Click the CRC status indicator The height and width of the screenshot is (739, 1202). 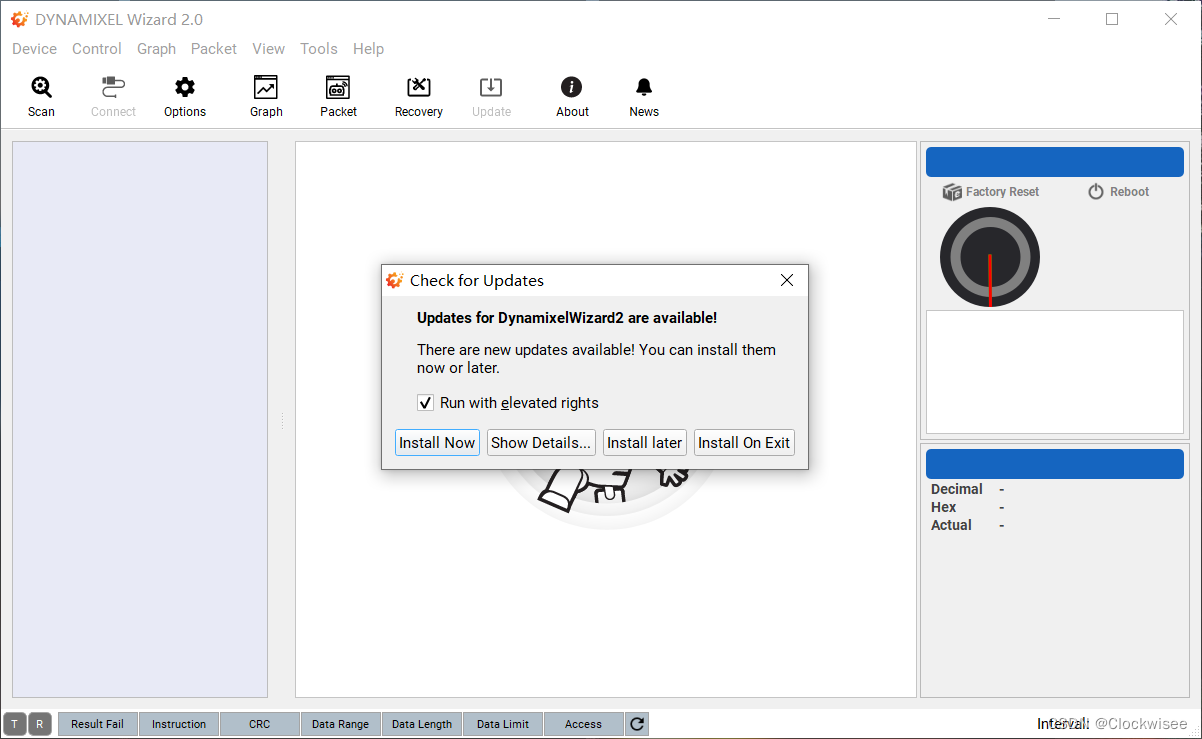coord(260,724)
